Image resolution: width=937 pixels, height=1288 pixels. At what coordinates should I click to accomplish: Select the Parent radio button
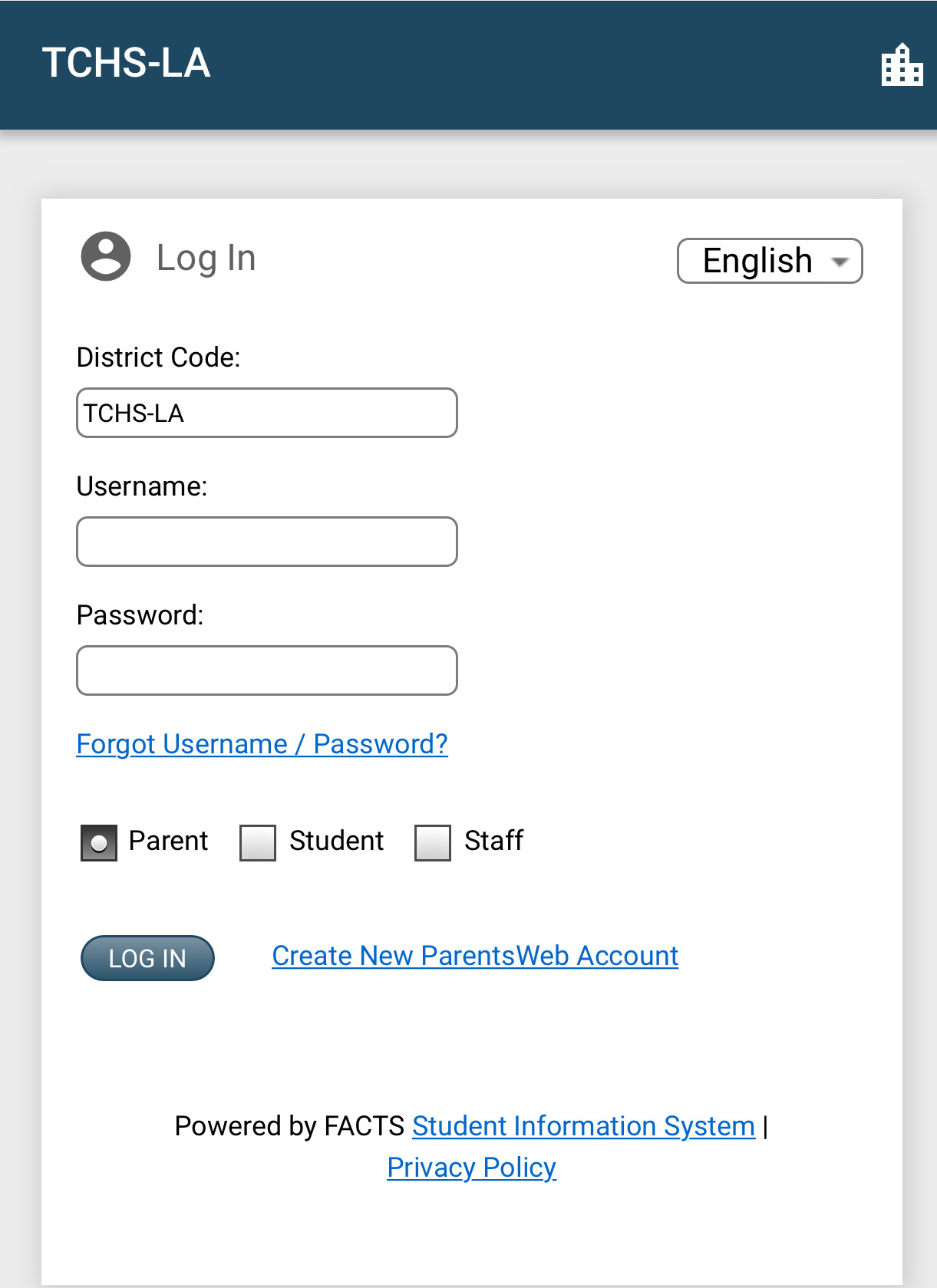point(99,842)
